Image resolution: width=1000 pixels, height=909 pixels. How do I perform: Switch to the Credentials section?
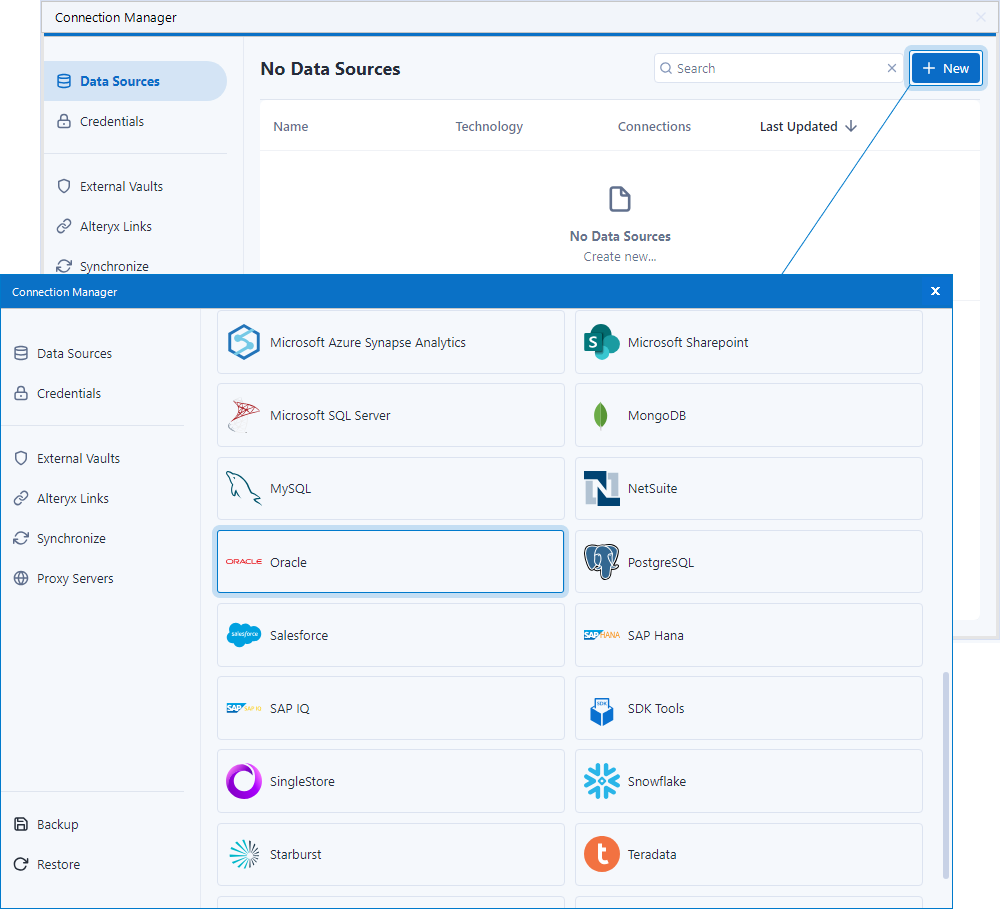tap(68, 393)
